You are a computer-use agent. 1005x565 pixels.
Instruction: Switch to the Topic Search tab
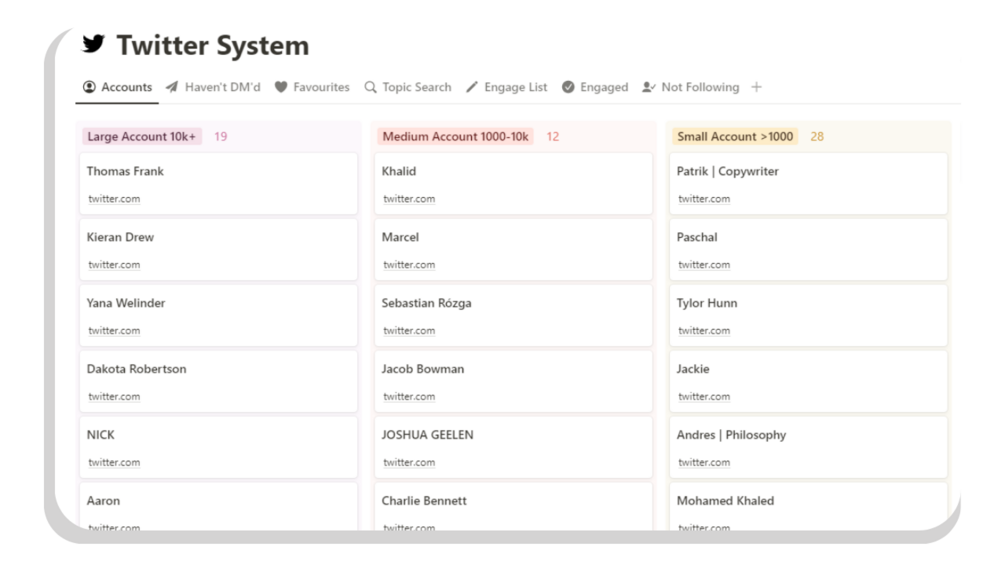(408, 86)
